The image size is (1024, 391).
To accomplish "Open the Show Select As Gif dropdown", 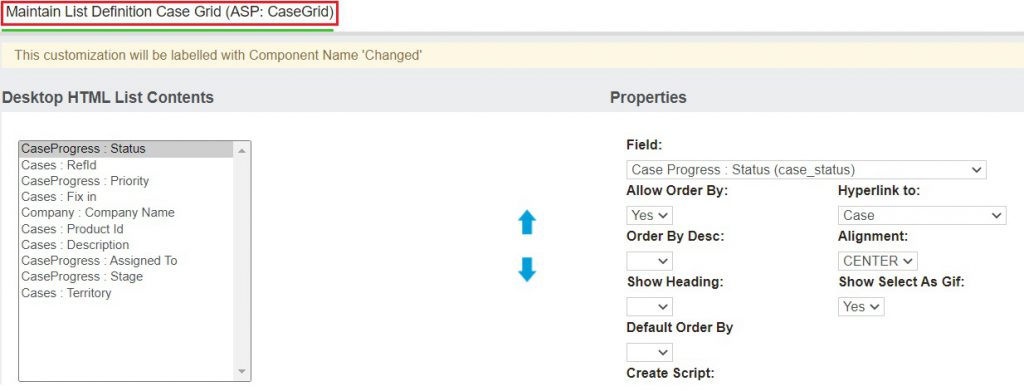I will [x=861, y=307].
